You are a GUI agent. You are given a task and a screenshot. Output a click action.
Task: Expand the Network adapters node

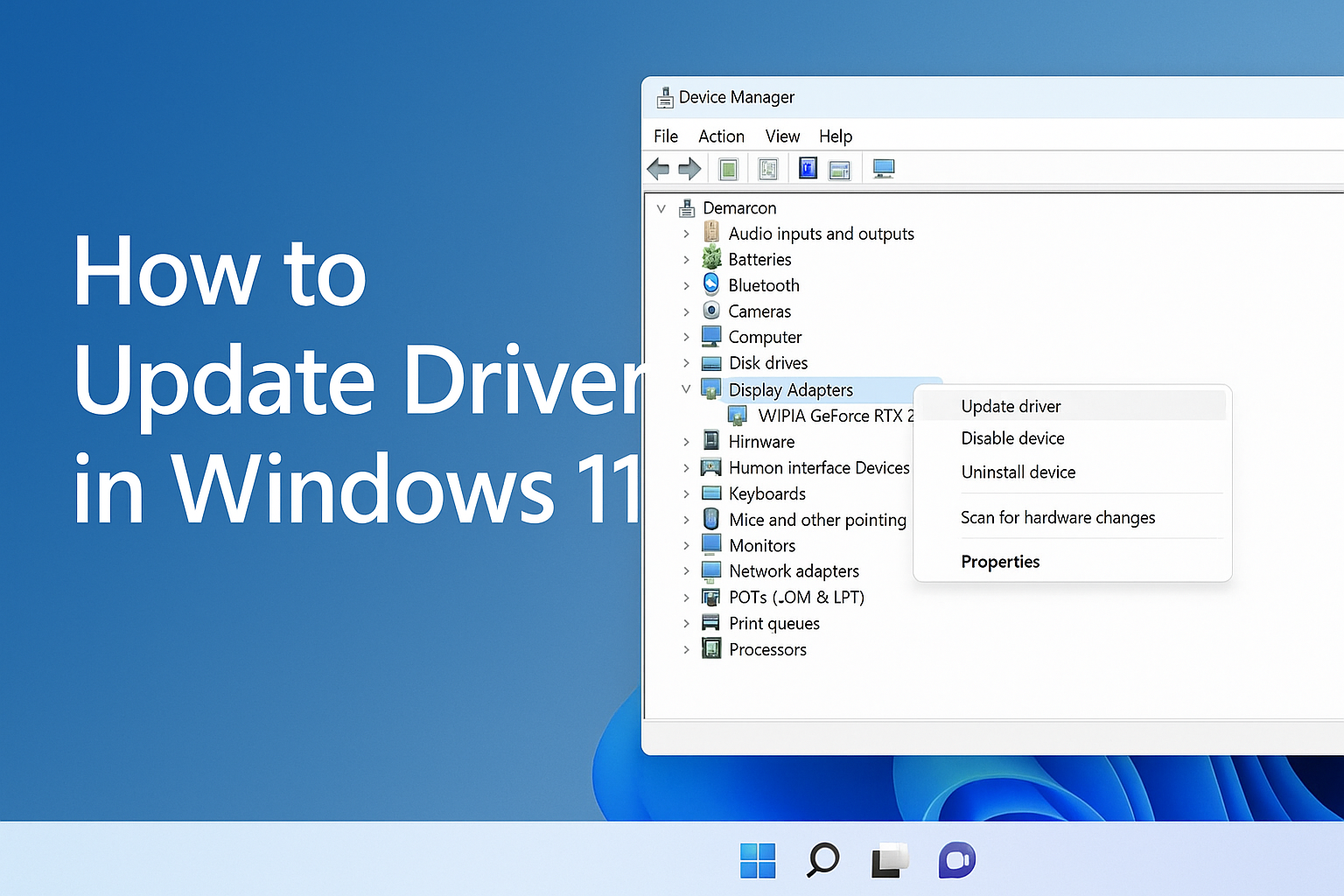(686, 571)
